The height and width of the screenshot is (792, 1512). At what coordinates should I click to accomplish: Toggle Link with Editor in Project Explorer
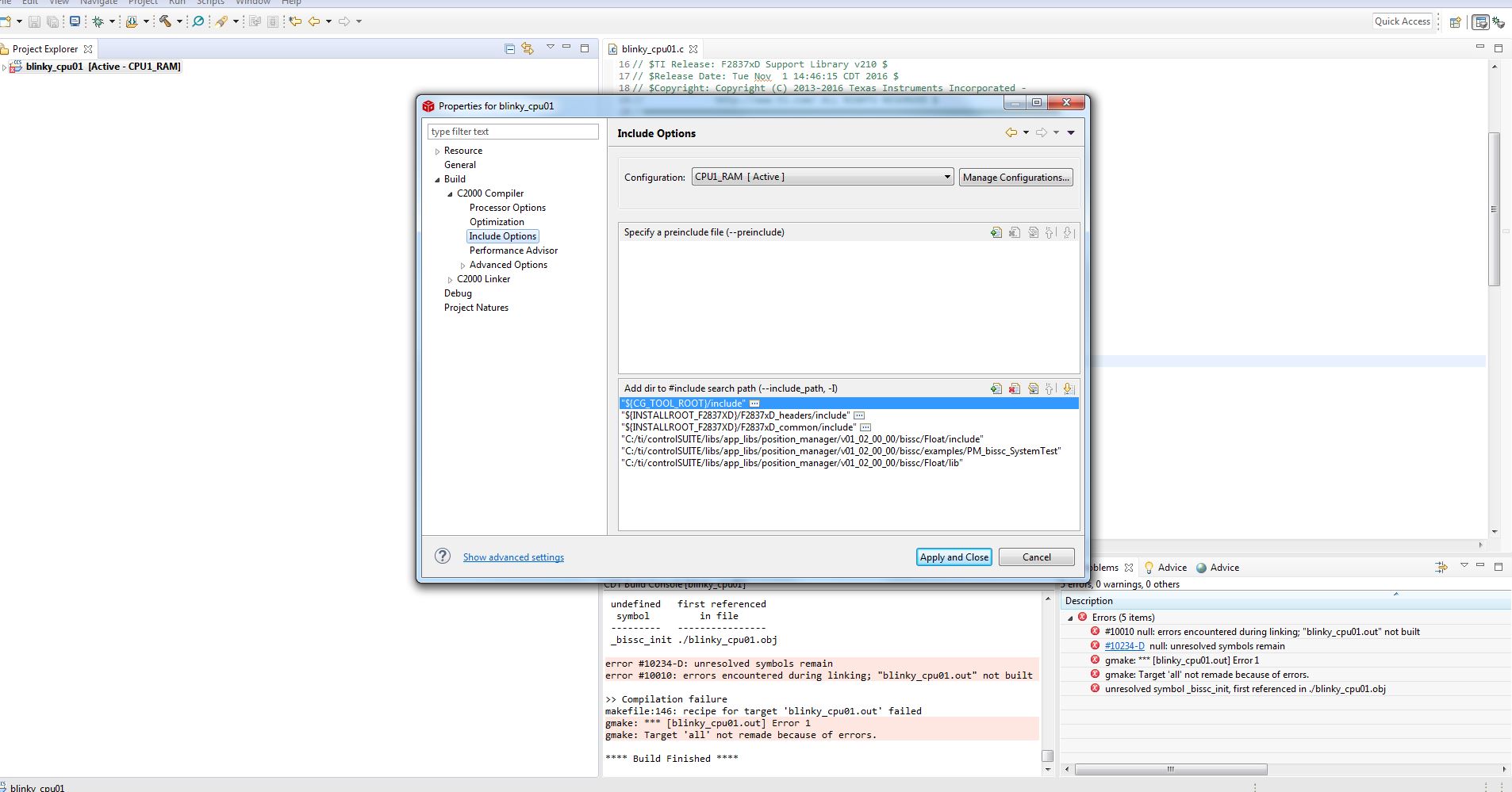coord(528,49)
